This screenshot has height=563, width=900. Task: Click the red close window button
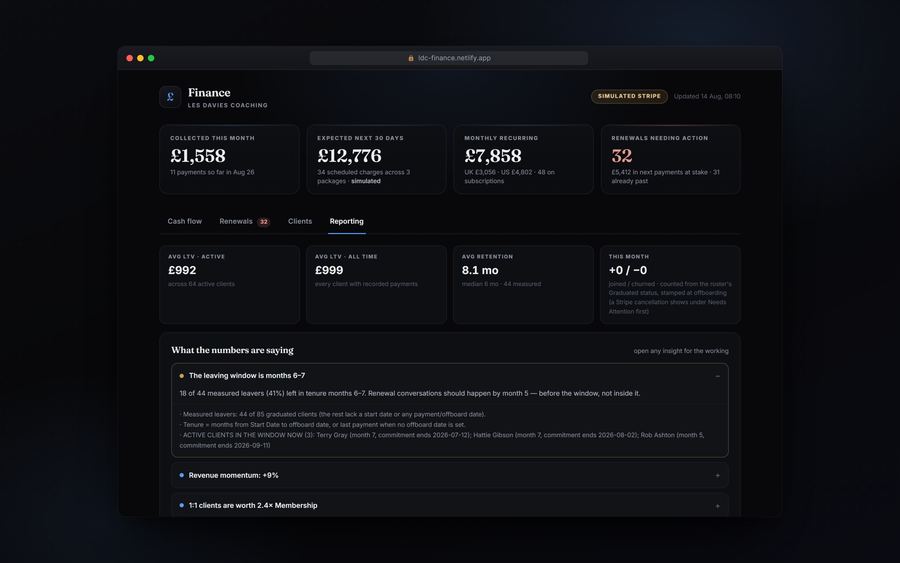[130, 58]
